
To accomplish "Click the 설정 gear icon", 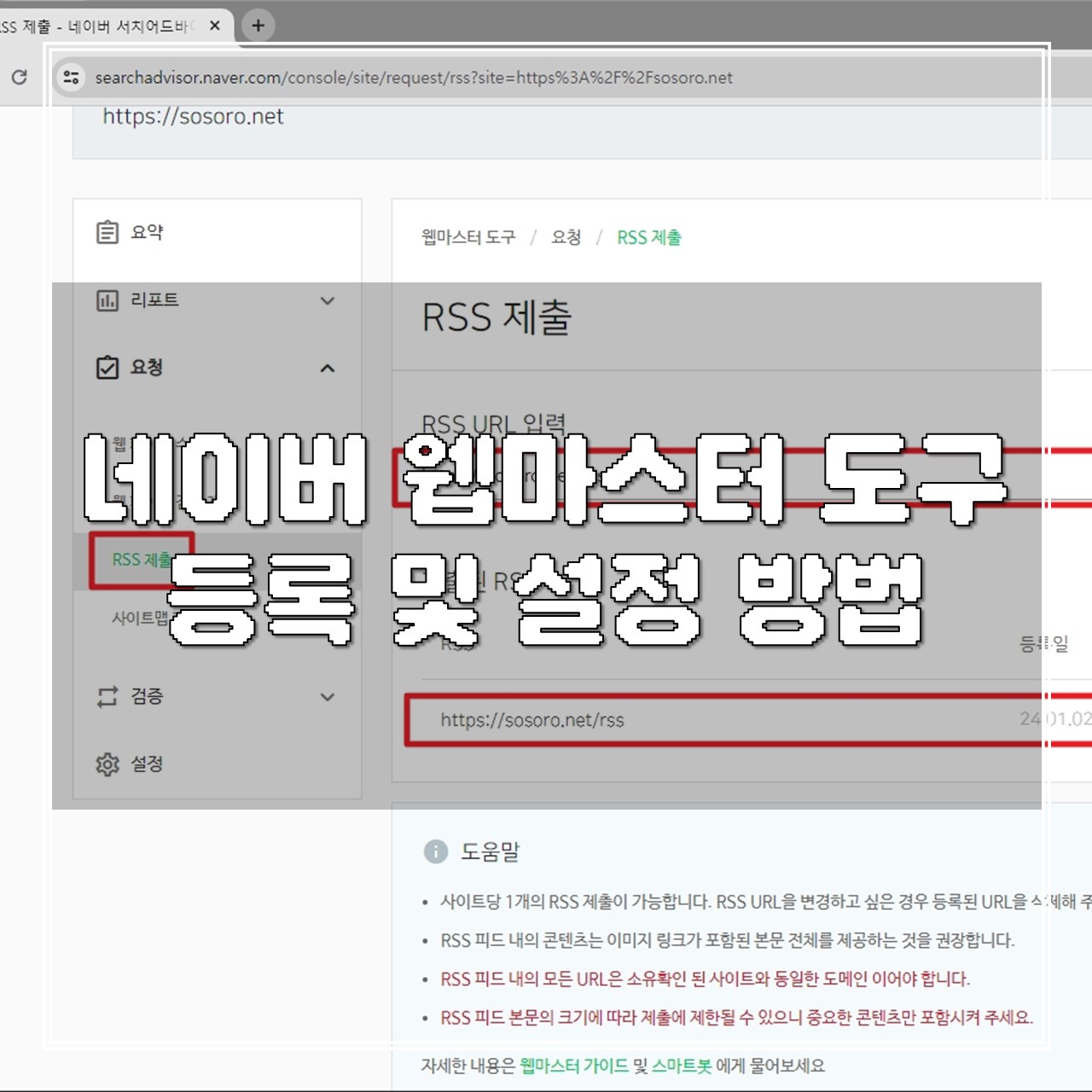I will click(x=107, y=764).
